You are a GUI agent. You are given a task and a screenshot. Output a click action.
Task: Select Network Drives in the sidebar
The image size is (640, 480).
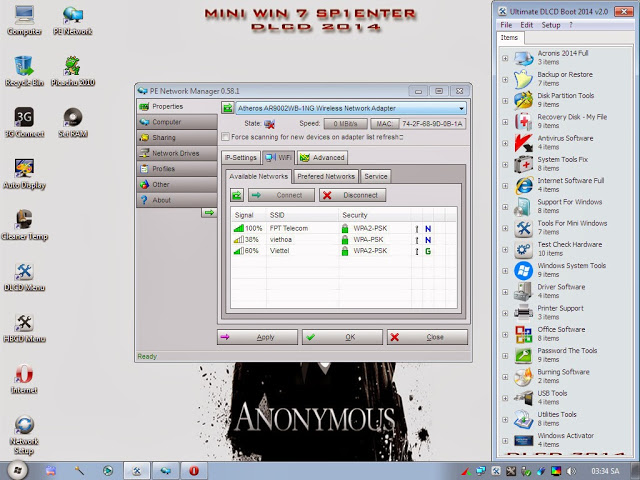[x=177, y=153]
